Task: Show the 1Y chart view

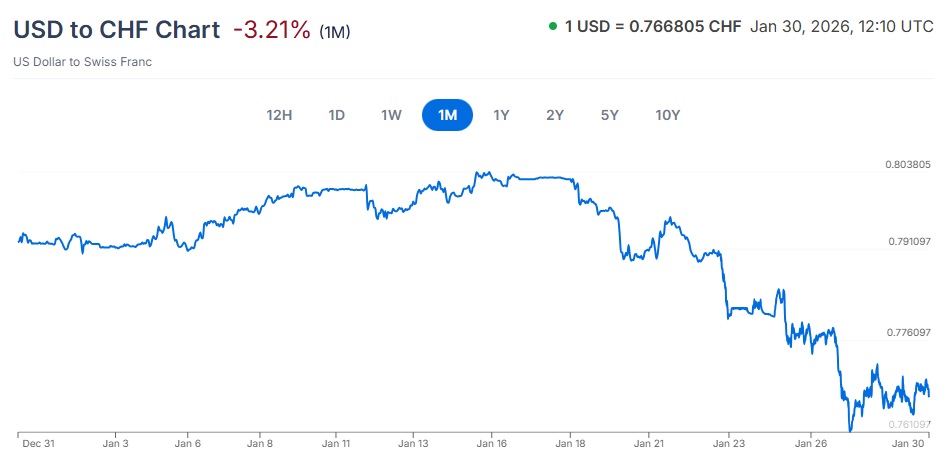Action: [502, 115]
